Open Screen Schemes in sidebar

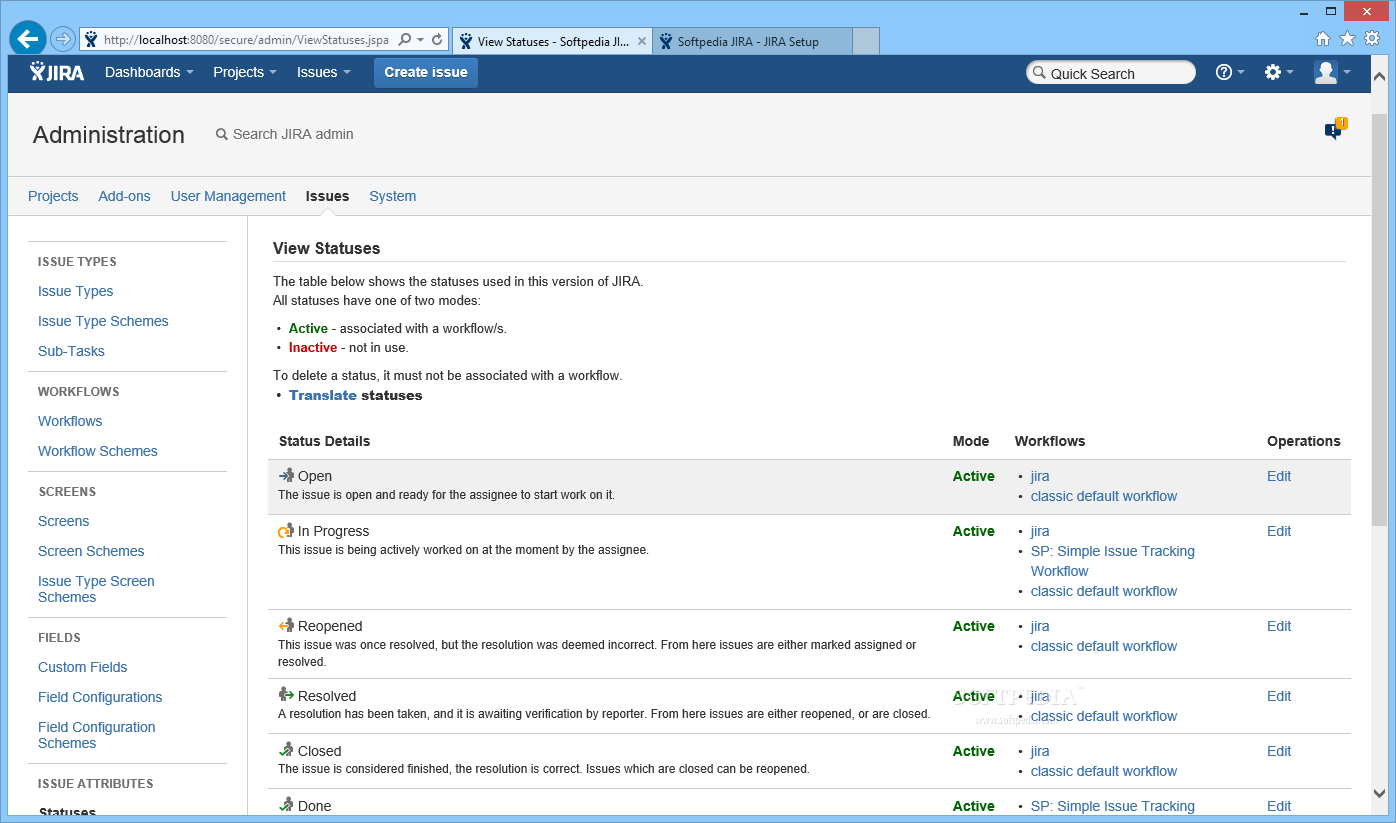click(x=91, y=551)
